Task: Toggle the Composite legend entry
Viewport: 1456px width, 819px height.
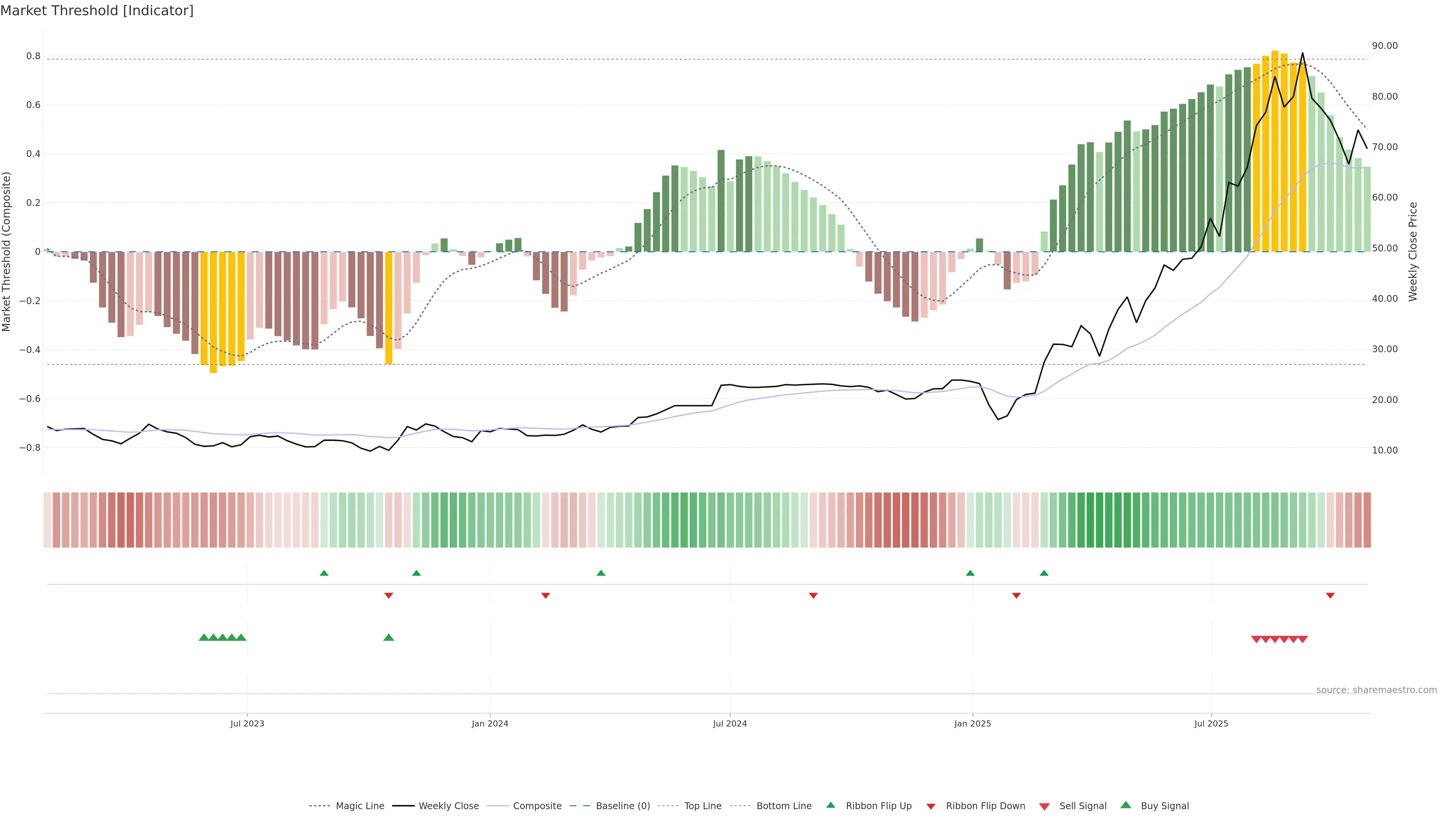Action: 537,806
